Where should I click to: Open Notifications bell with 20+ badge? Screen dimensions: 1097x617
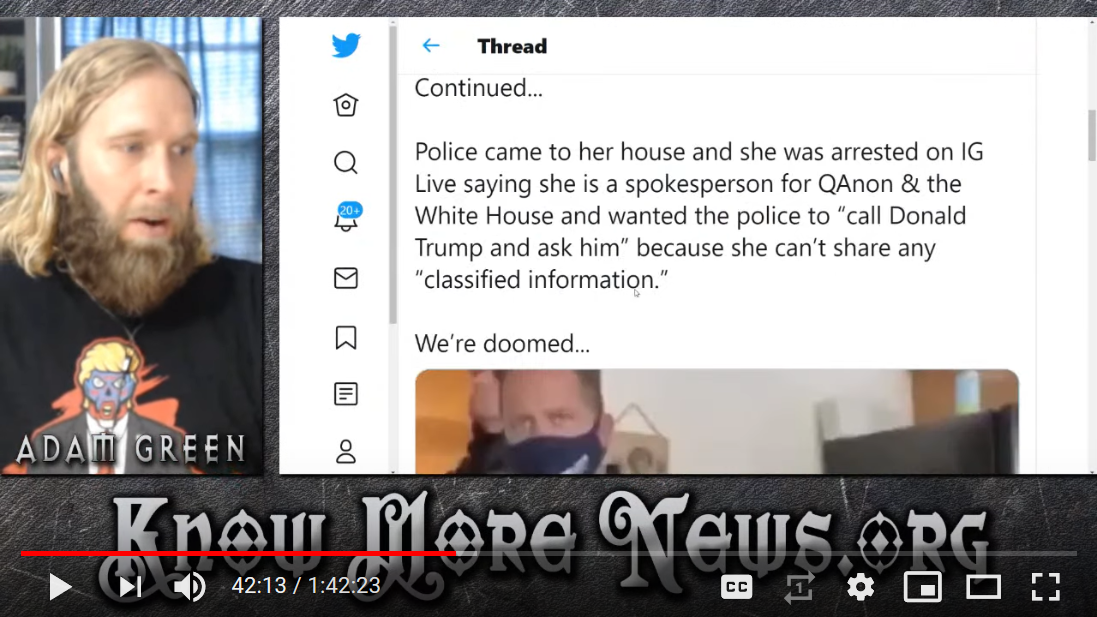point(347,218)
